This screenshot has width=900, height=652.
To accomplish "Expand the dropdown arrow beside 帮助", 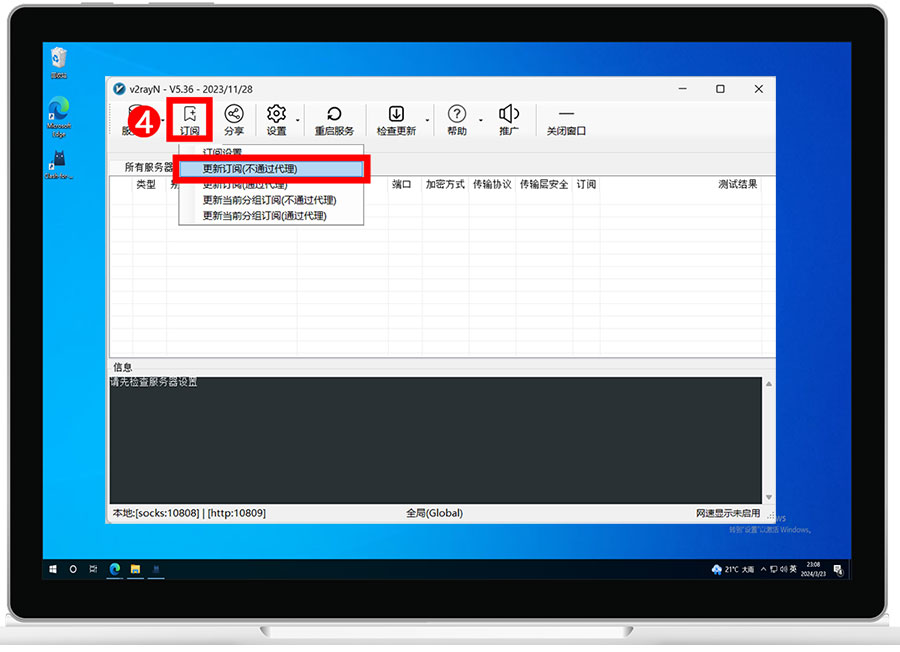I will point(480,121).
